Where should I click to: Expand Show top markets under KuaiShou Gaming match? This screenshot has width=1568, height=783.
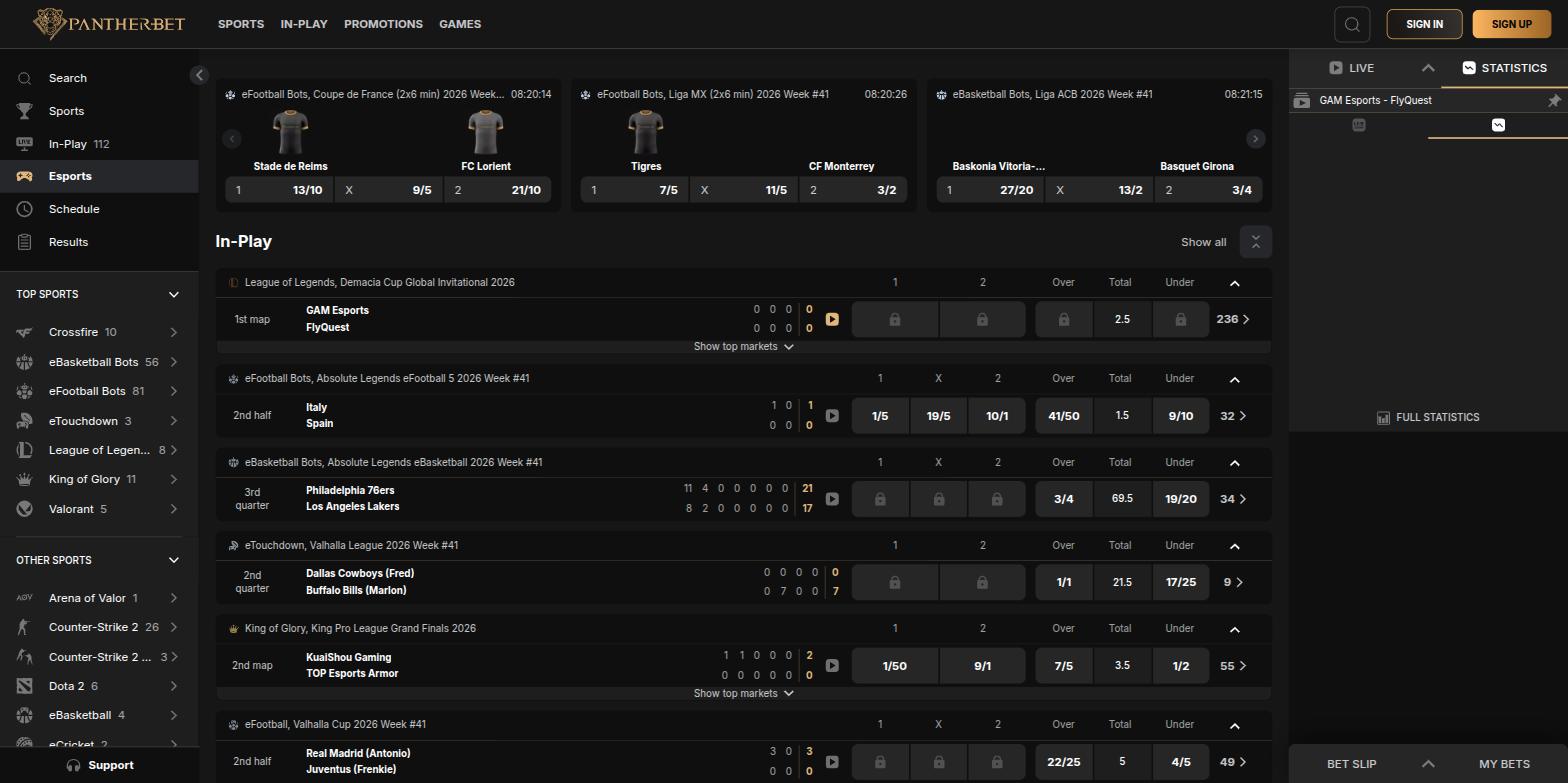743,693
